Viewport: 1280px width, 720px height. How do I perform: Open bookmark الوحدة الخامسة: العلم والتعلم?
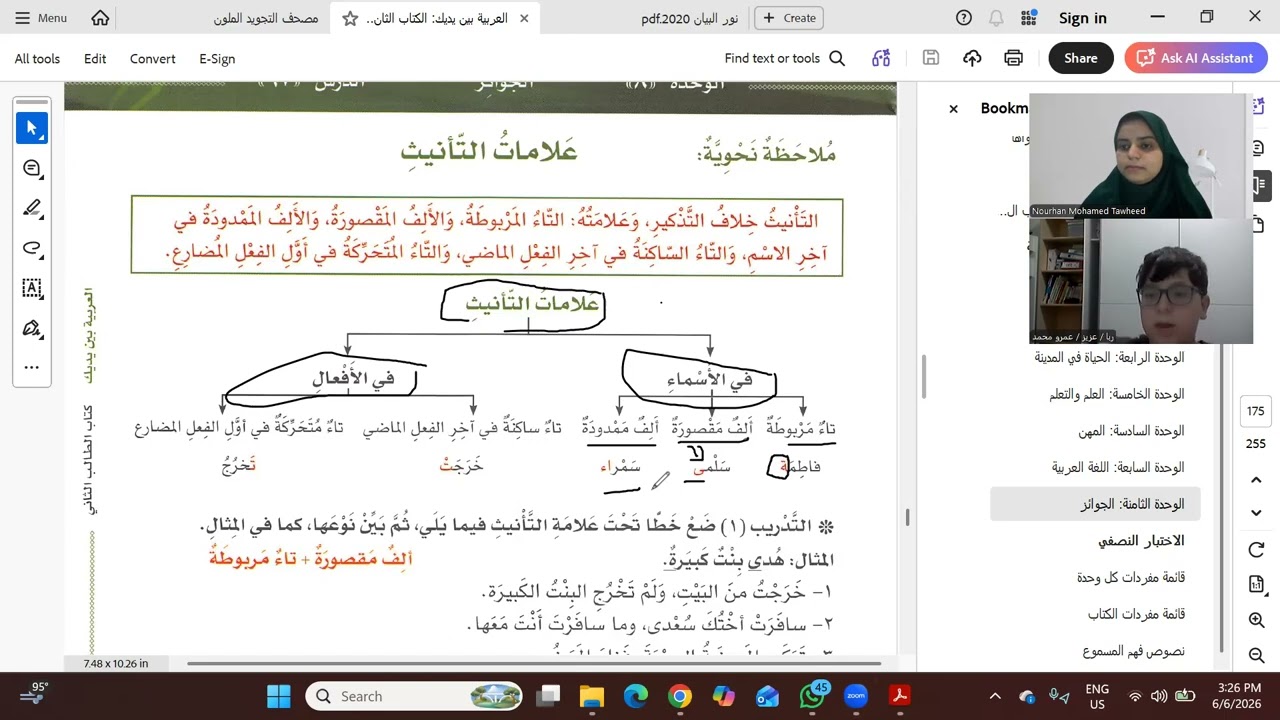click(x=1116, y=394)
